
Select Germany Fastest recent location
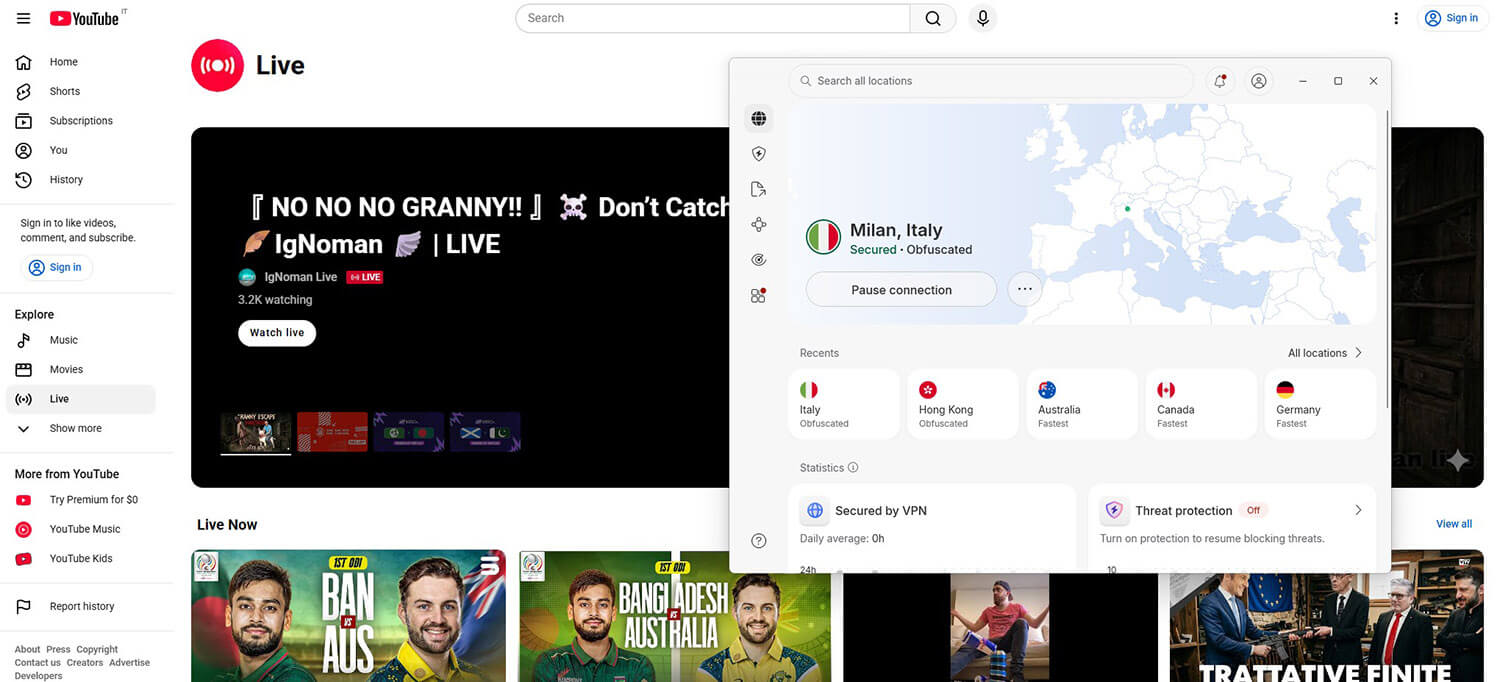1320,404
